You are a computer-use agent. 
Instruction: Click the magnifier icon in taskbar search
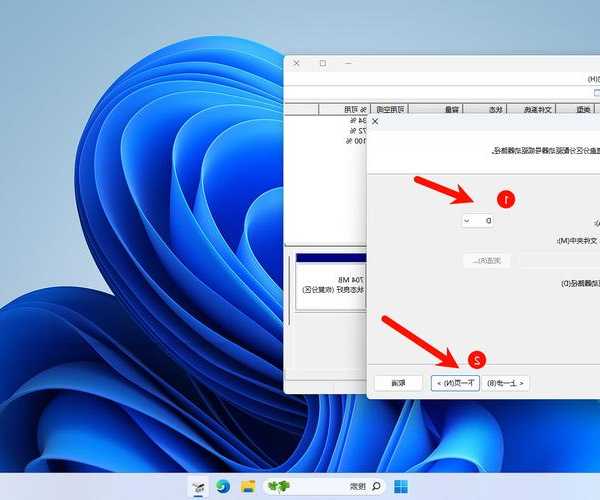tap(376, 486)
